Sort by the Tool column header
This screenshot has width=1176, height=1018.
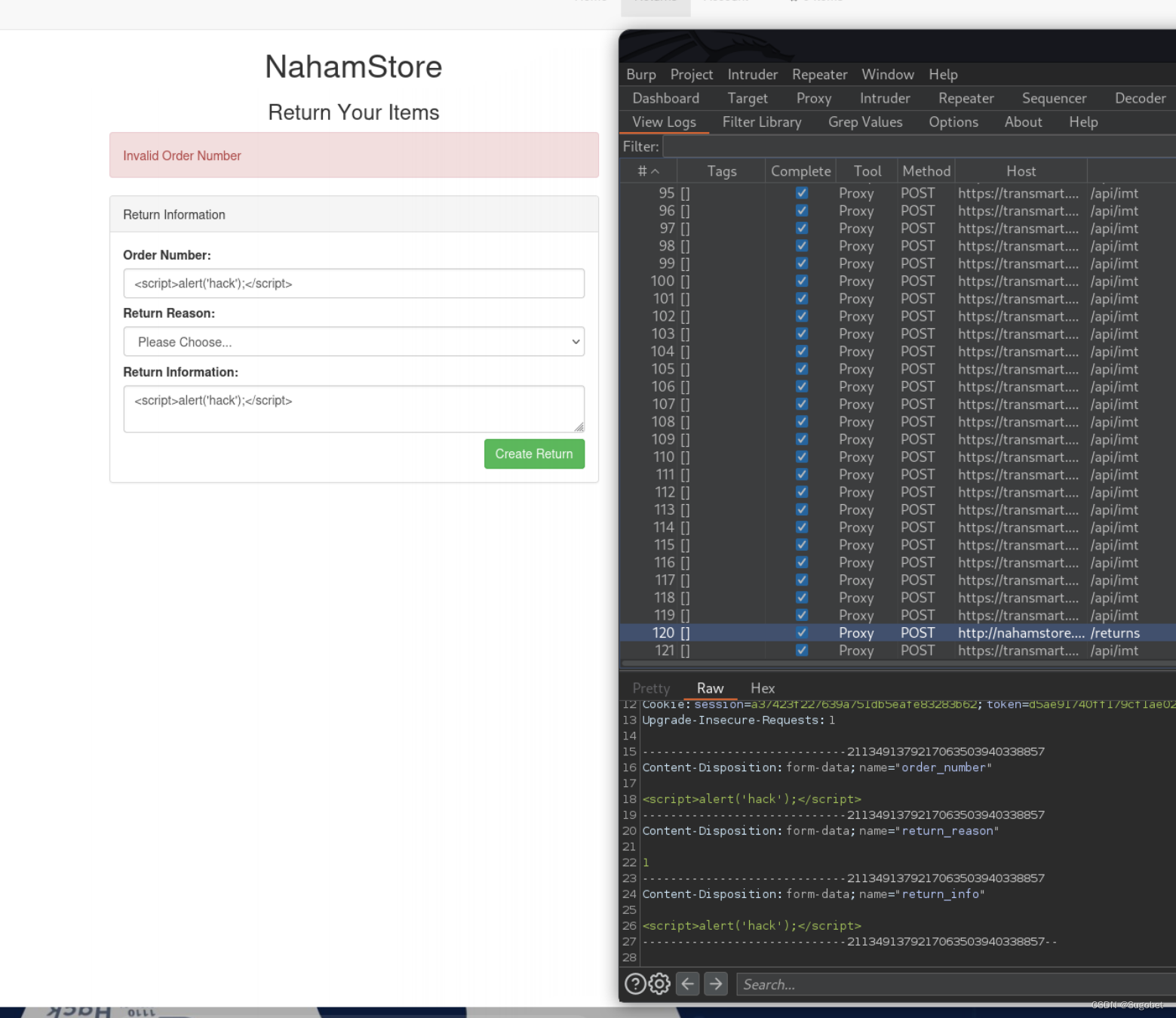[x=867, y=171]
